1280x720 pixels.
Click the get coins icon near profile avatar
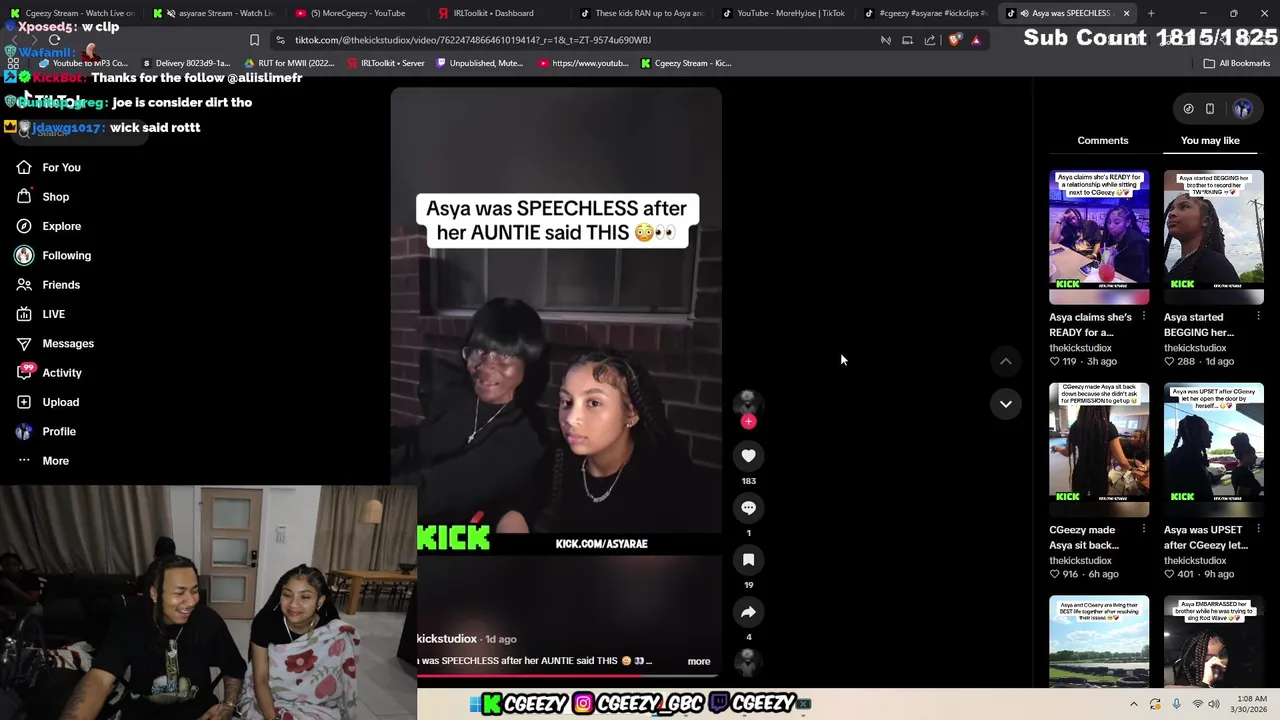1188,109
